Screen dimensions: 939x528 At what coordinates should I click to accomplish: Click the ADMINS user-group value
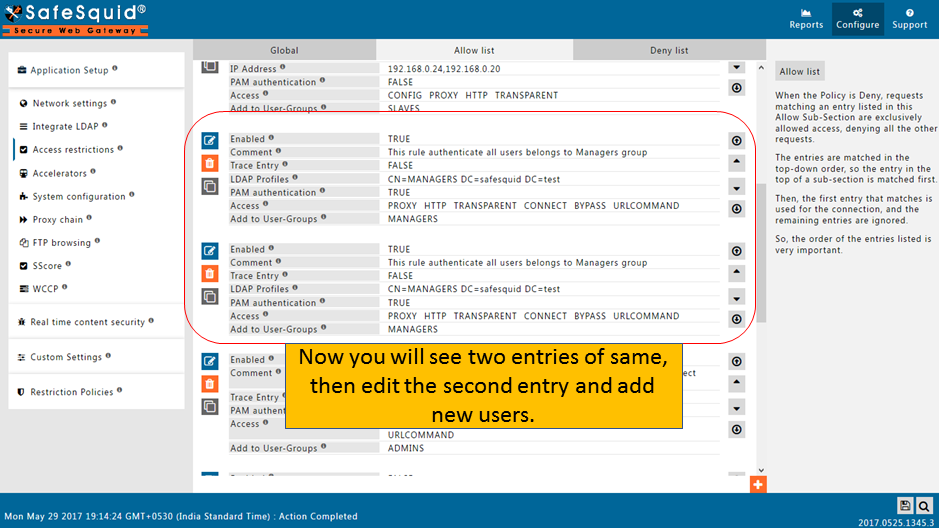click(x=405, y=448)
